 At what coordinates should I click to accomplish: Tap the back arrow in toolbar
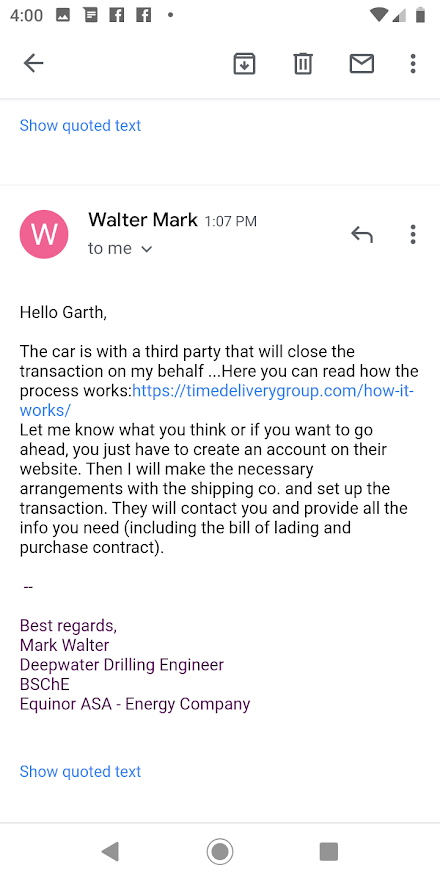click(x=33, y=63)
